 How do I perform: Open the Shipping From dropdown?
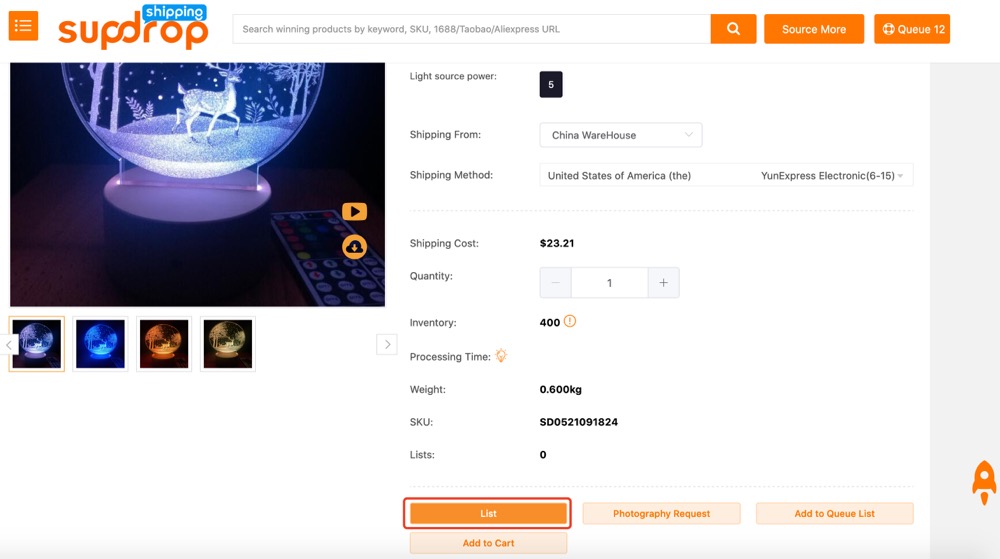click(621, 135)
